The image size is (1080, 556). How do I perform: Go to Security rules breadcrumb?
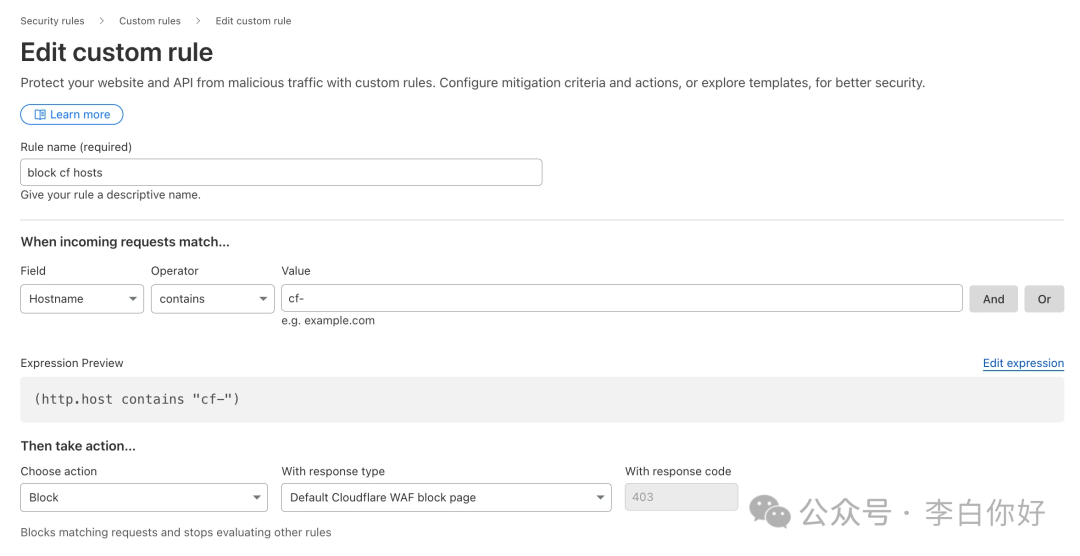point(52,21)
